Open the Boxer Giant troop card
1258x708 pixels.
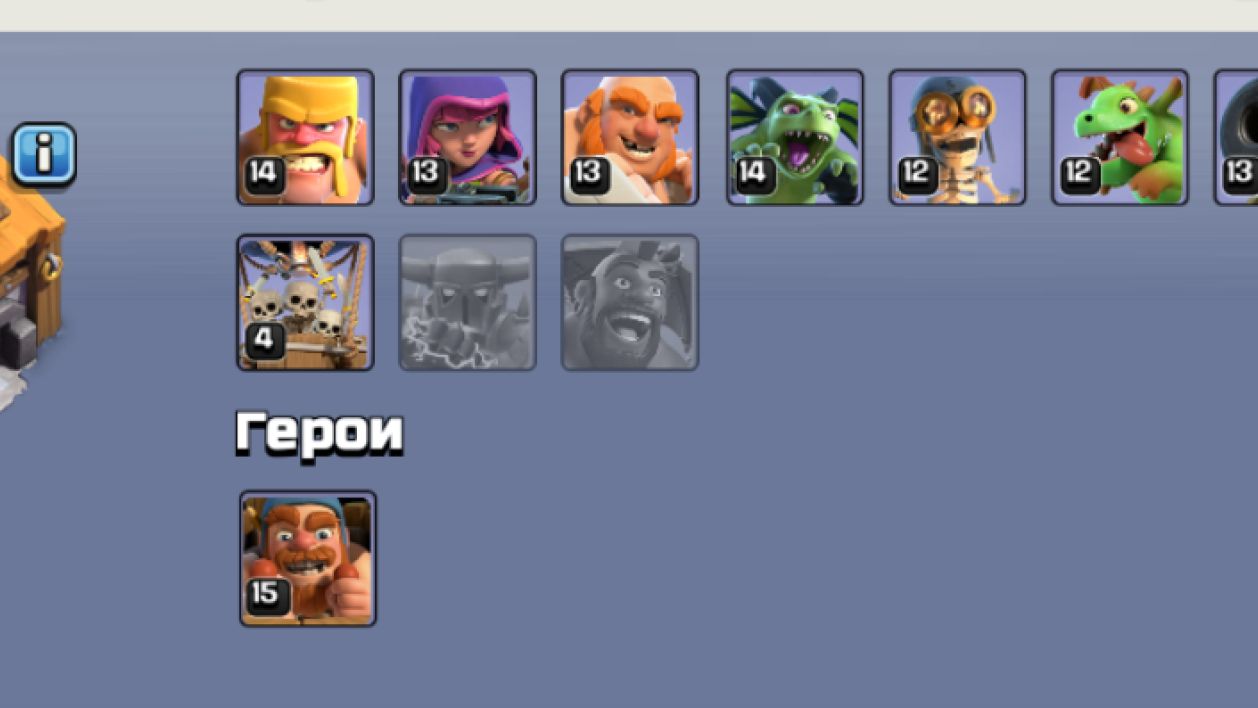(x=630, y=137)
